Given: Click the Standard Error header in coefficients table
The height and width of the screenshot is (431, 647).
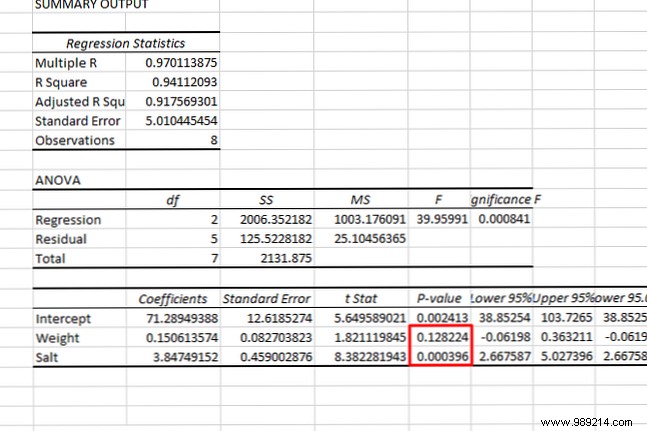Looking at the screenshot, I should 267,299.
